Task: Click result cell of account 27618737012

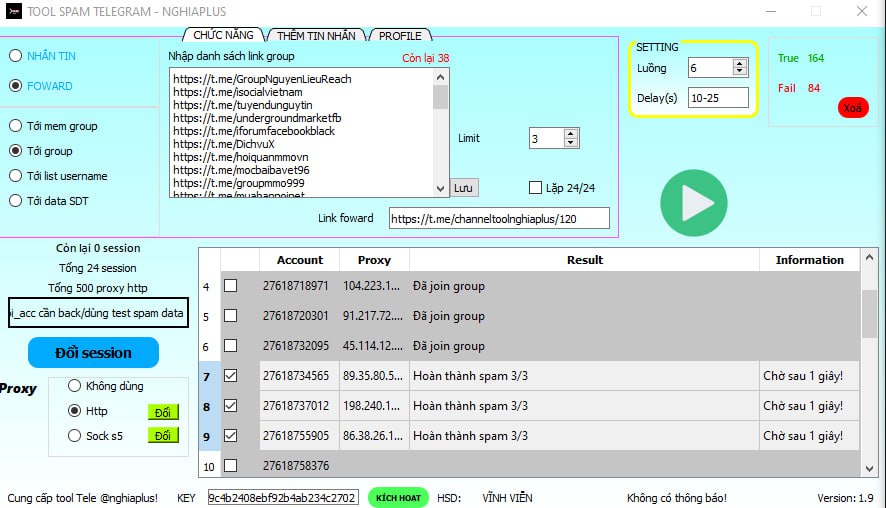Action: 584,406
